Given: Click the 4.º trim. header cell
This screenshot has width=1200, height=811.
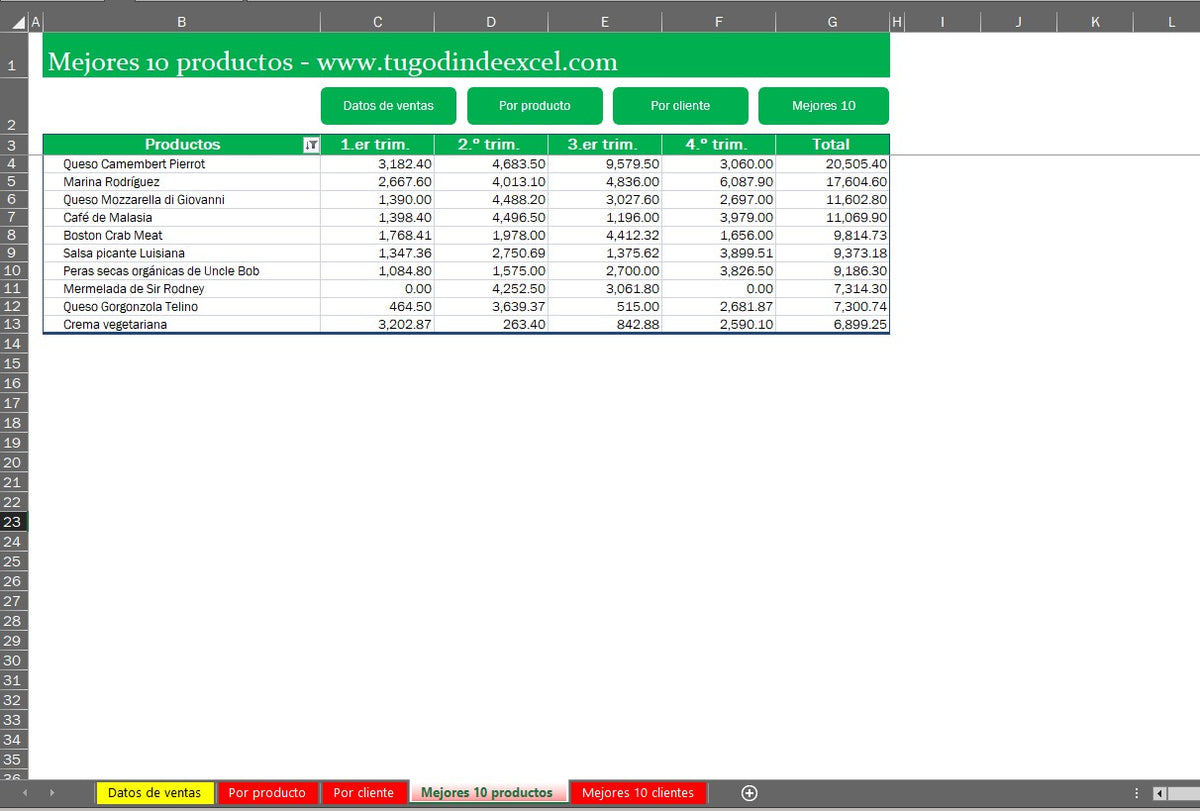Looking at the screenshot, I should point(718,144).
